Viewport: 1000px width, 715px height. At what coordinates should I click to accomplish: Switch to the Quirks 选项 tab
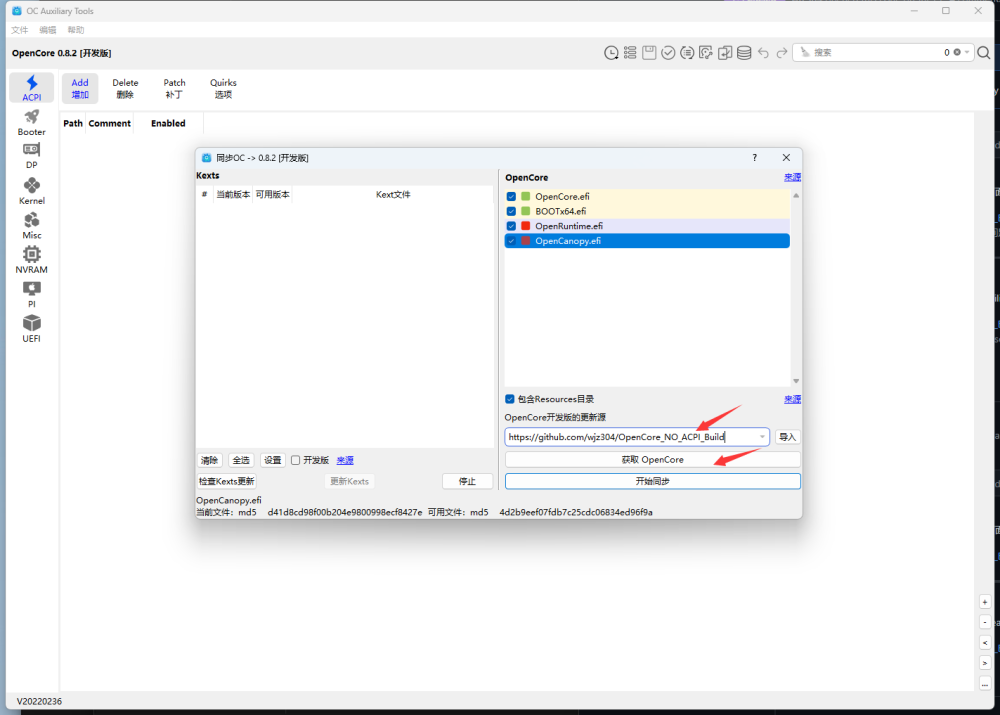[223, 88]
